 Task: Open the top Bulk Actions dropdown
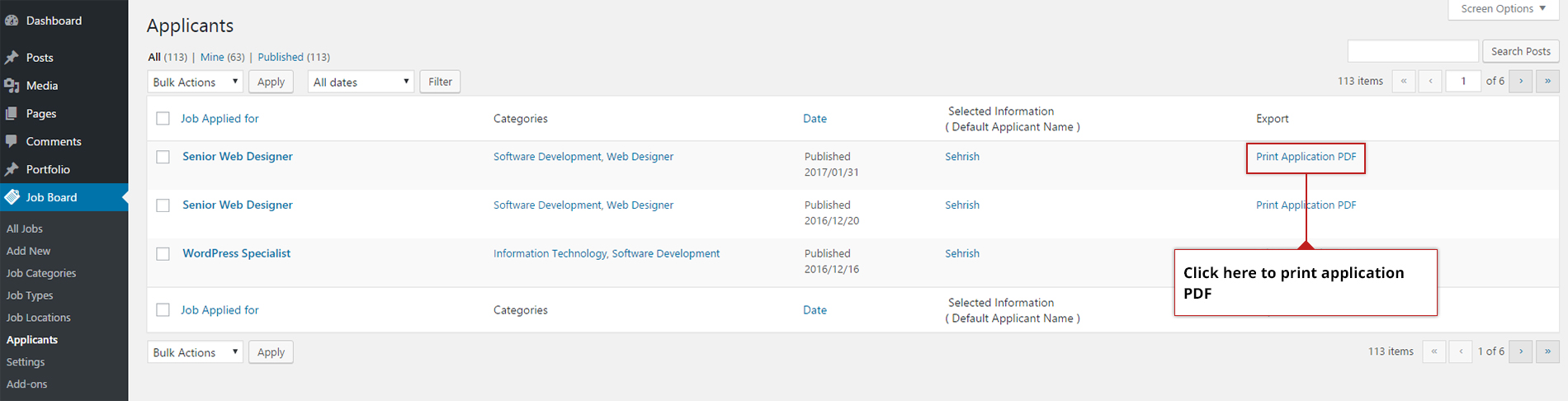pyautogui.click(x=196, y=82)
